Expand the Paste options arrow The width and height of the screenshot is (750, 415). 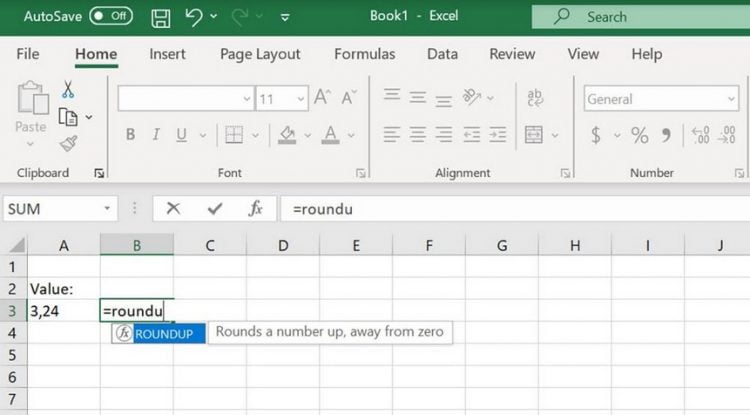pos(31,144)
